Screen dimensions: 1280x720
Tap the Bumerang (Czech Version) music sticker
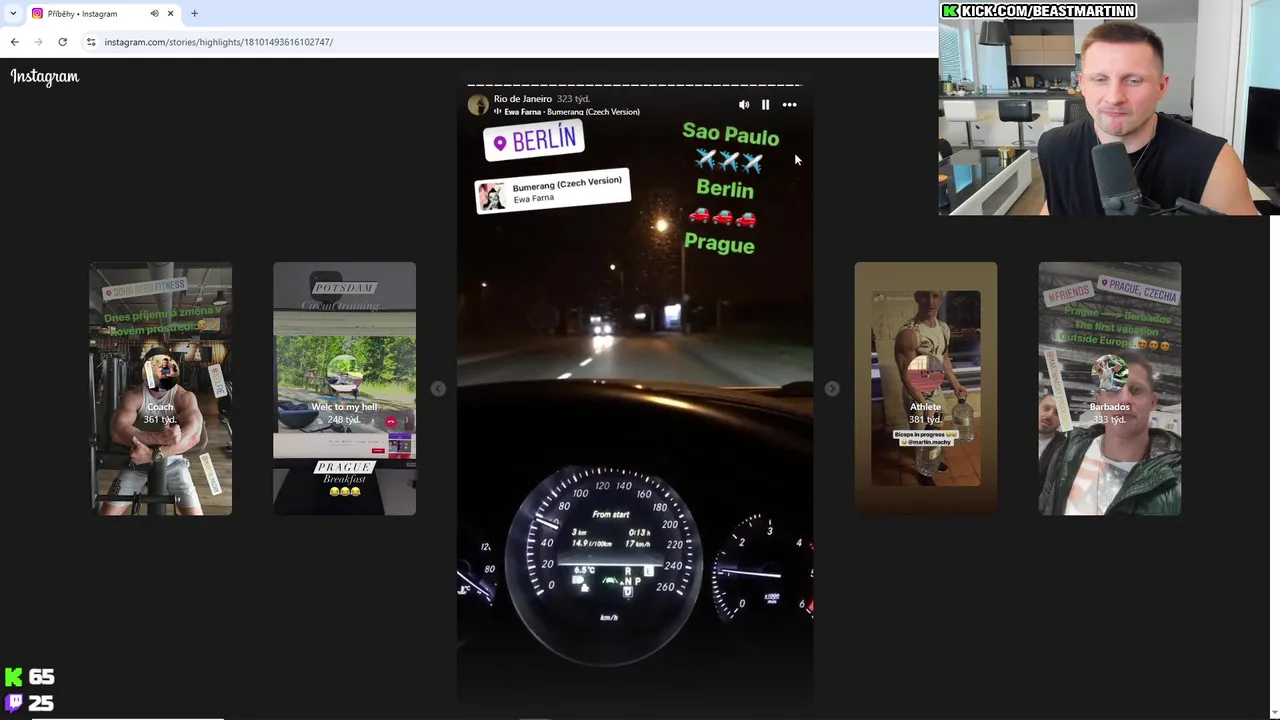point(553,191)
